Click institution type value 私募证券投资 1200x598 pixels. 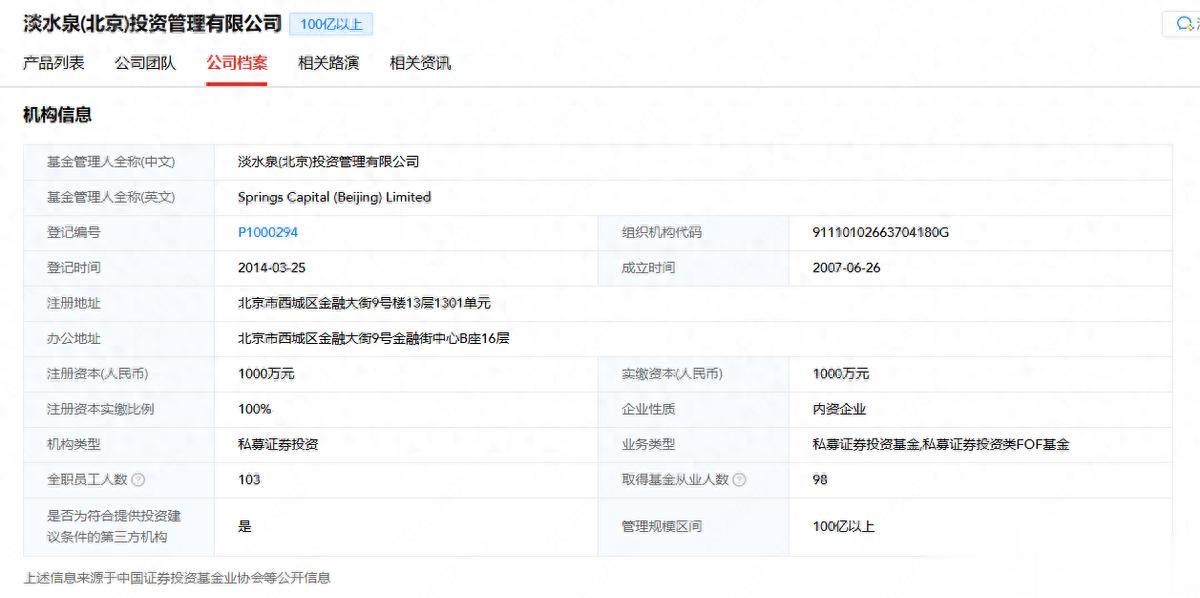click(x=278, y=444)
